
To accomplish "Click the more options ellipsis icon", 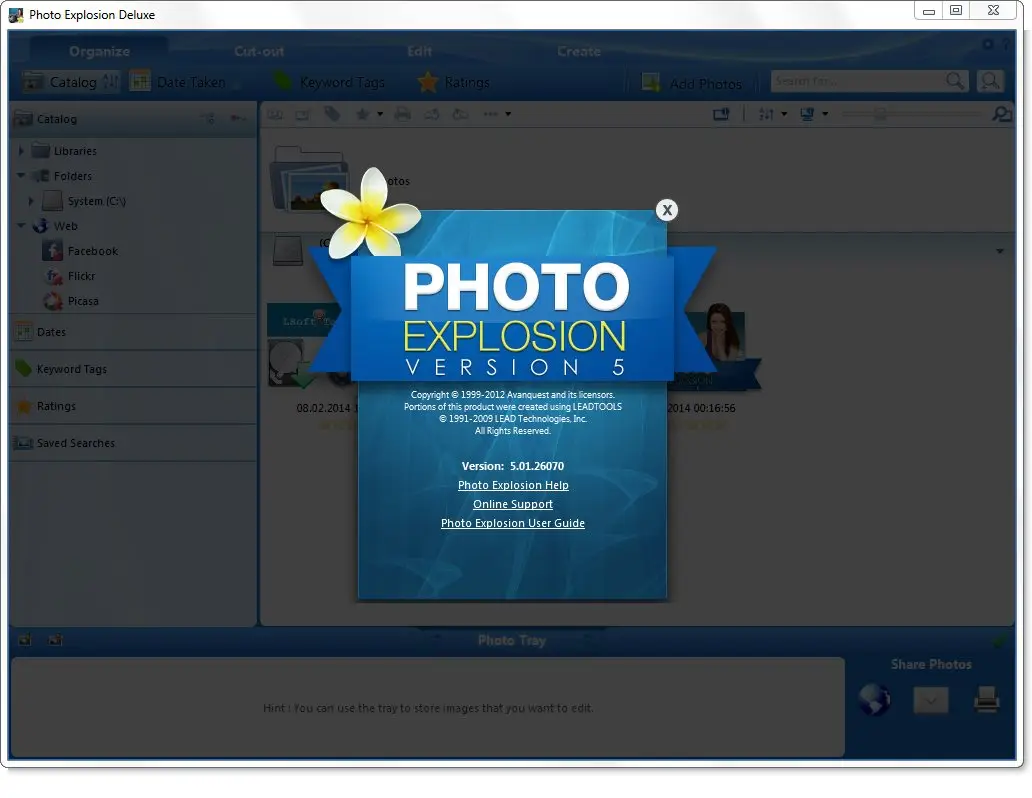I will tap(491, 114).
